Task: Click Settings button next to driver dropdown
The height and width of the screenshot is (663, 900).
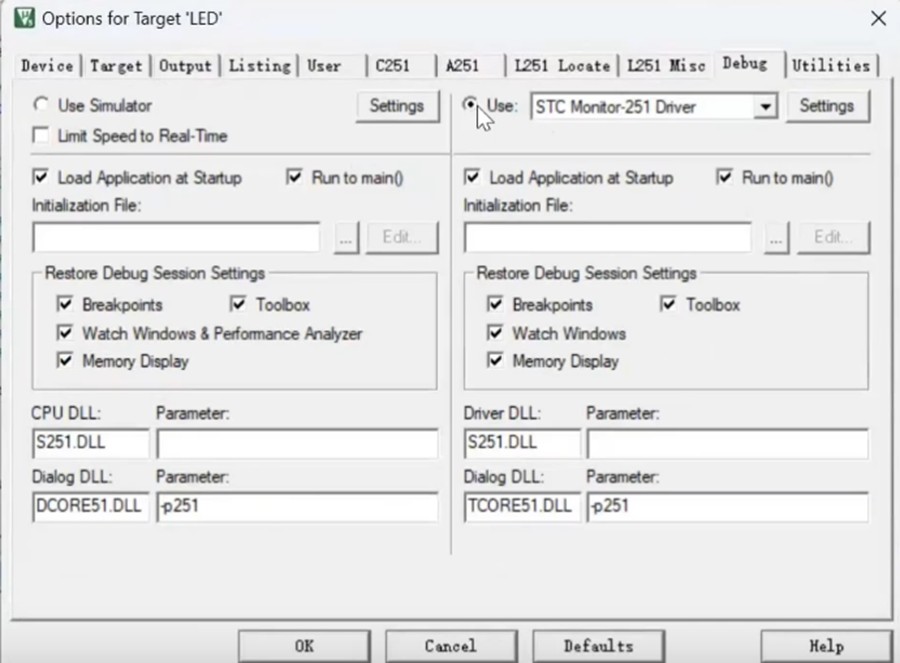Action: 827,106
